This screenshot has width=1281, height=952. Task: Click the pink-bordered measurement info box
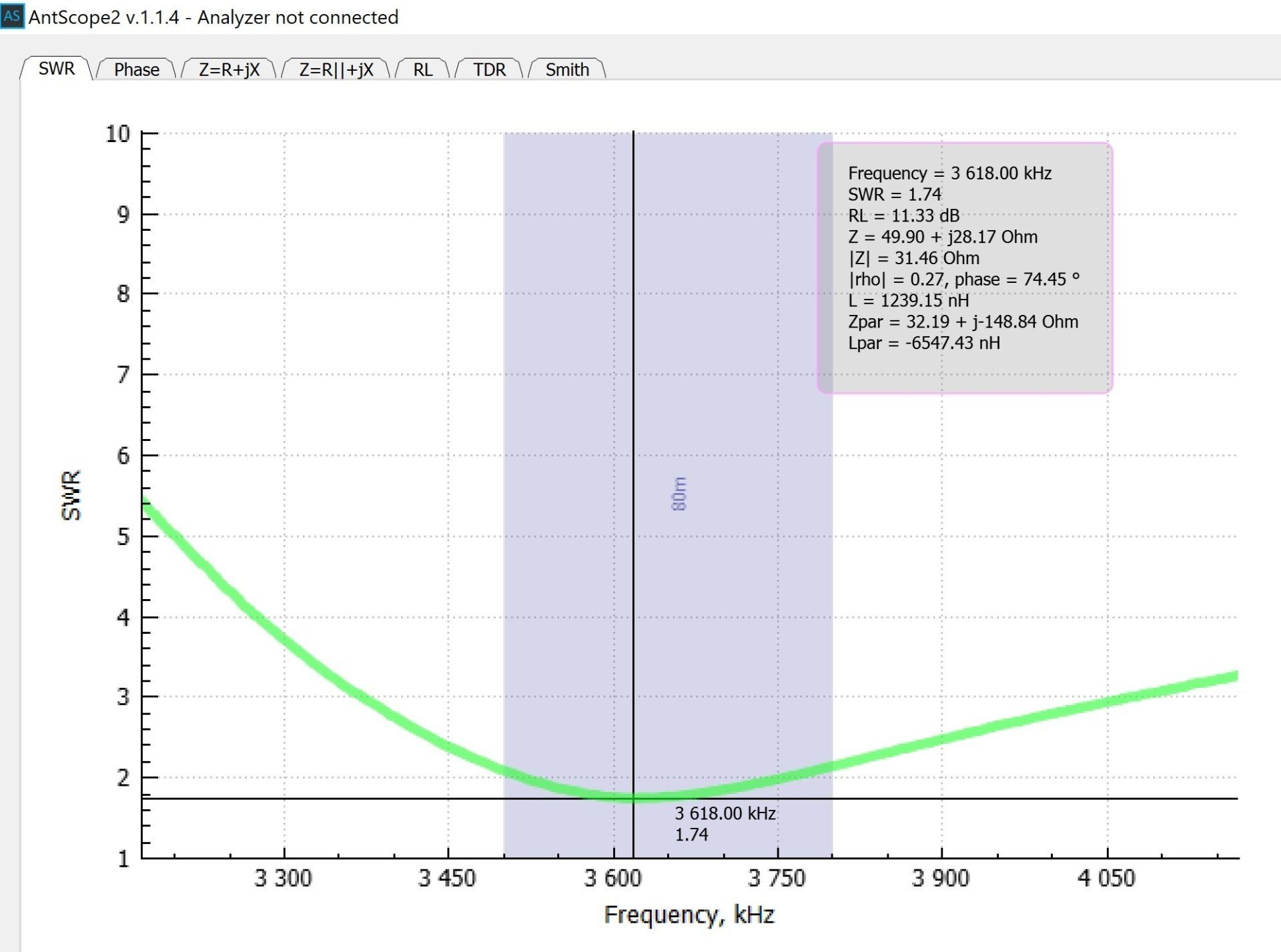pos(964,267)
